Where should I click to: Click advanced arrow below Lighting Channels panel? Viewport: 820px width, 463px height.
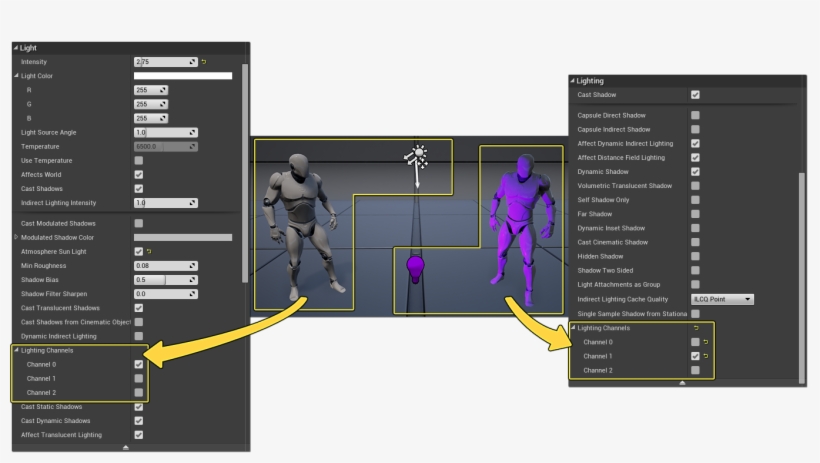pyautogui.click(x=683, y=382)
